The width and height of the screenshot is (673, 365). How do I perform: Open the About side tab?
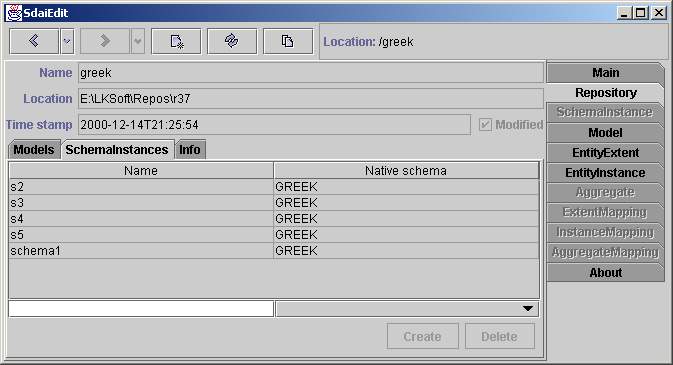point(605,273)
